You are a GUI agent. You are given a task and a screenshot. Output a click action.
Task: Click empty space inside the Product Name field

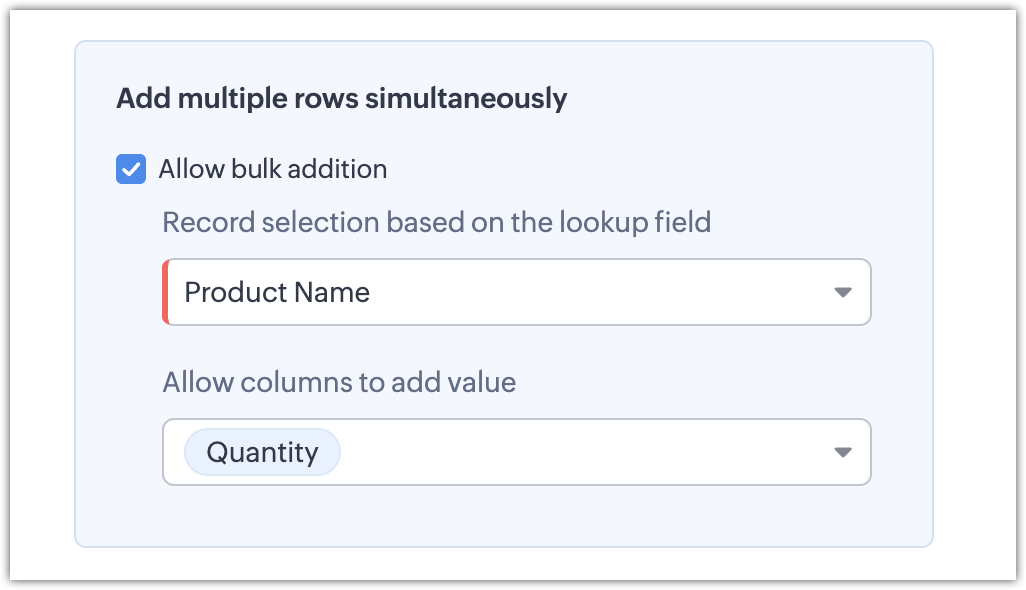pos(600,292)
